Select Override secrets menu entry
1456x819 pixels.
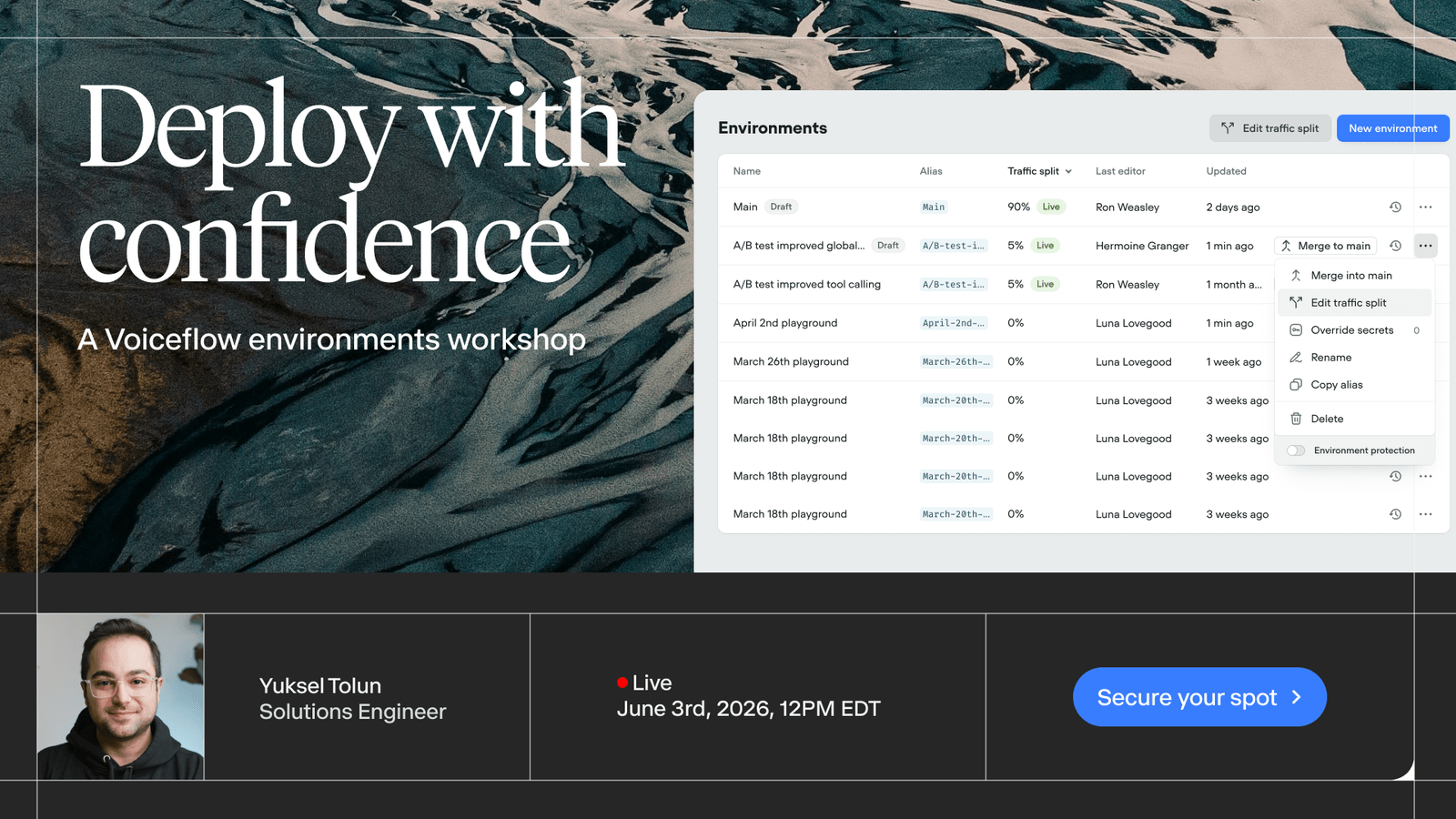tap(1355, 330)
